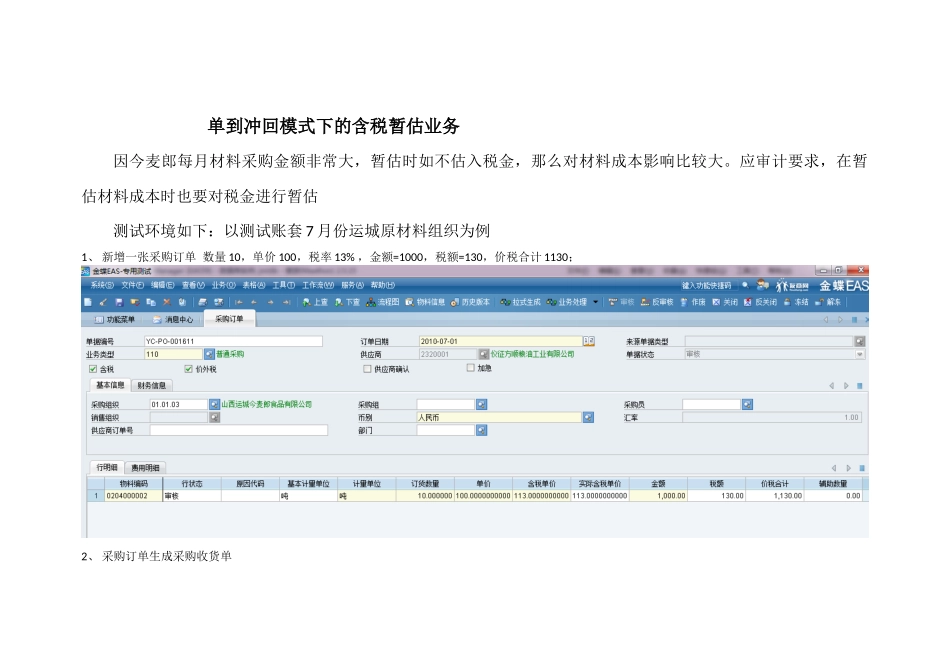Click the 上查 trace-up icon

click(x=314, y=301)
